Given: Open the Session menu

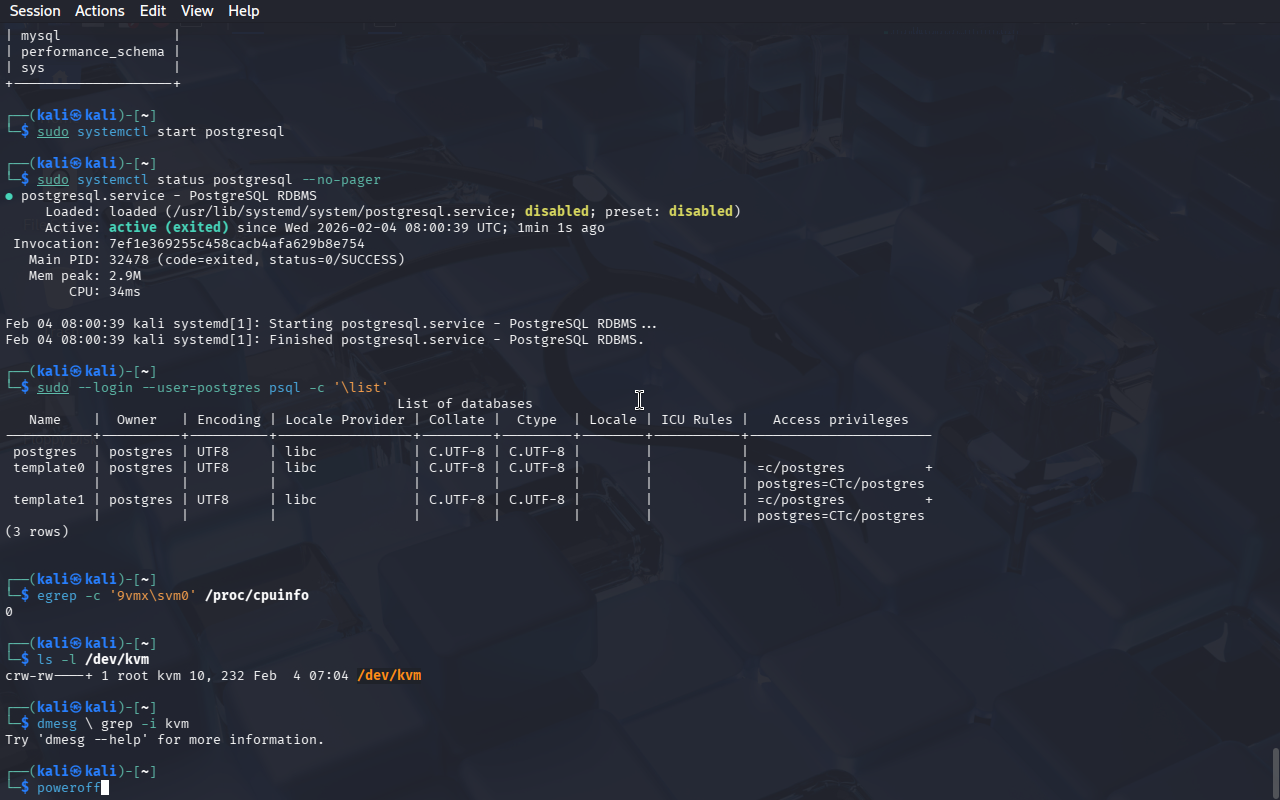Looking at the screenshot, I should click(35, 11).
